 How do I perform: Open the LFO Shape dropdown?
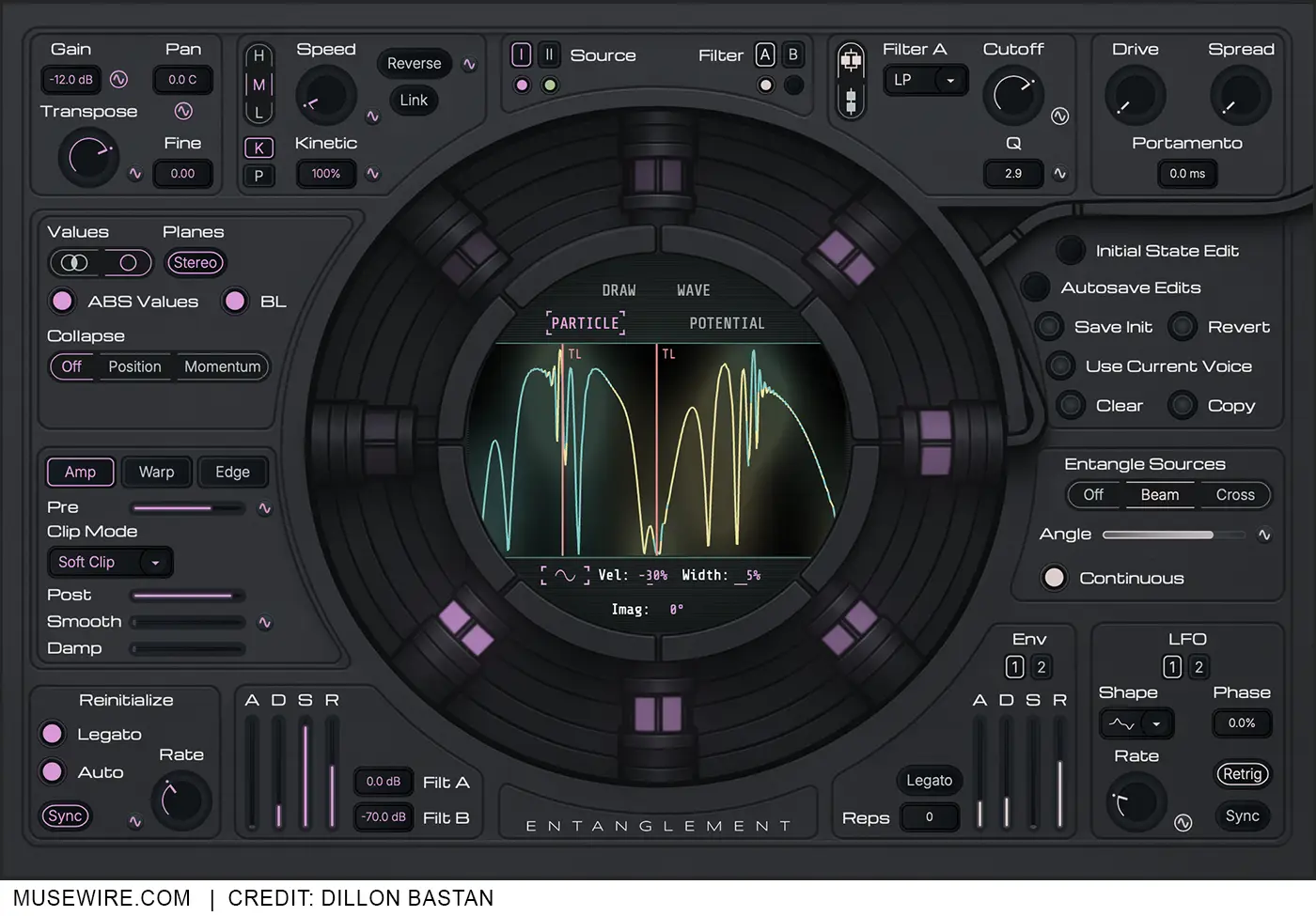point(1136,723)
